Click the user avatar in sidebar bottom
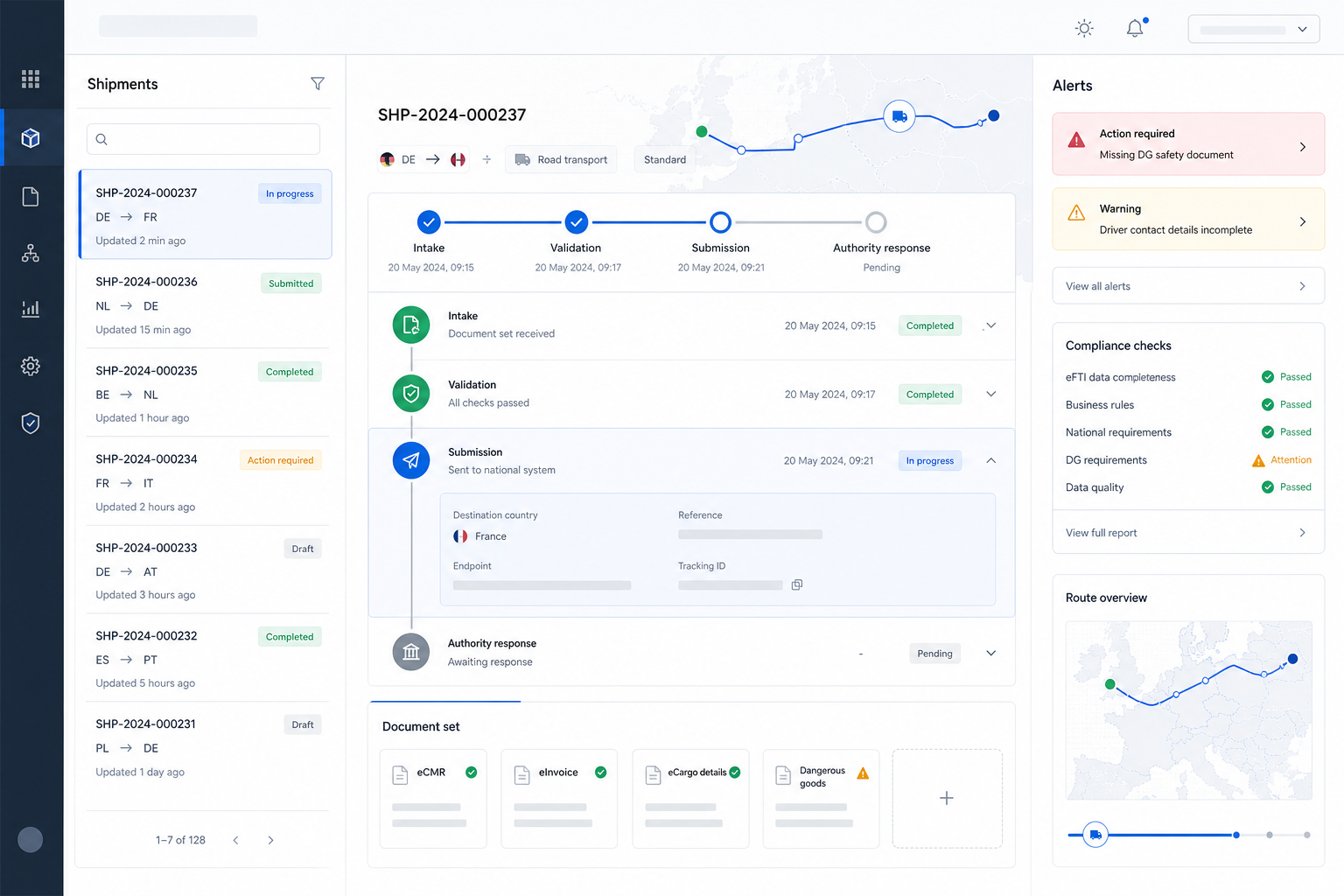Screen dimensions: 1344x896 (31, 840)
